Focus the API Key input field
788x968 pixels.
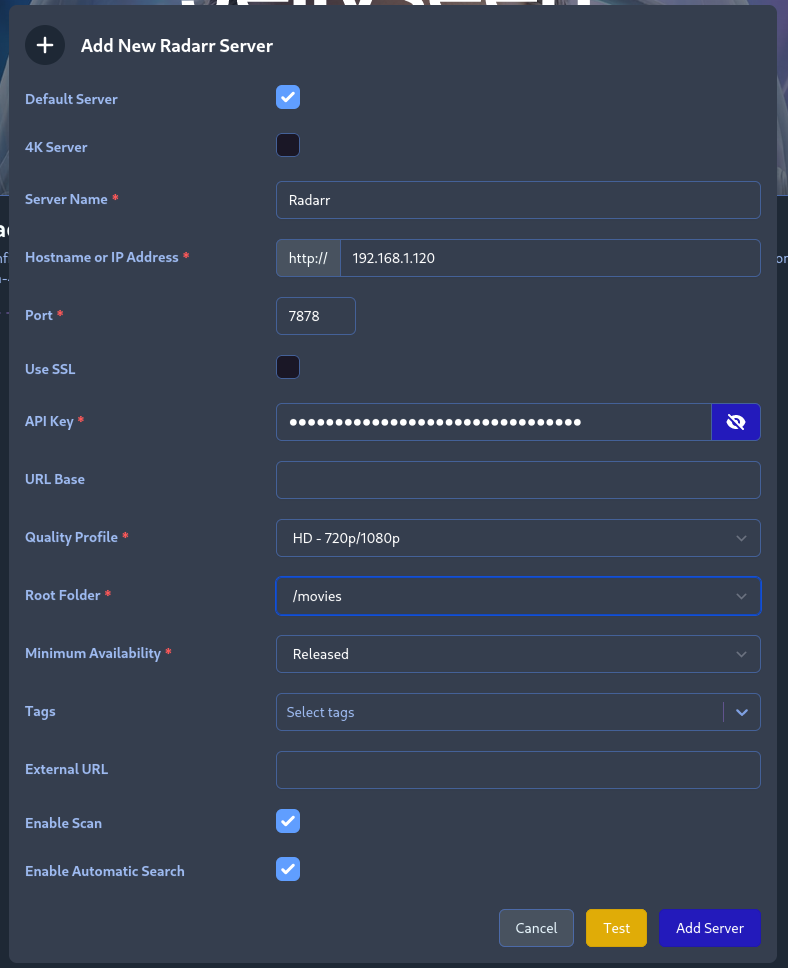pyautogui.click(x=493, y=422)
